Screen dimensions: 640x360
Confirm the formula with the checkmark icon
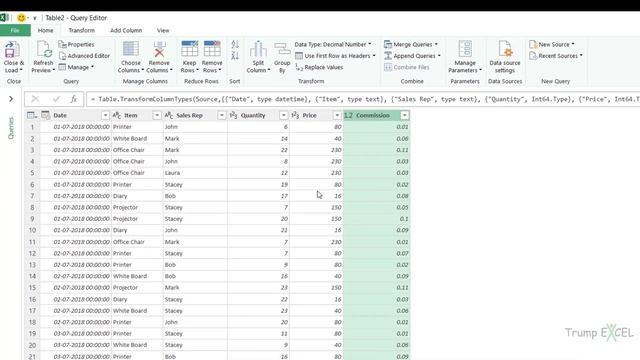point(56,99)
